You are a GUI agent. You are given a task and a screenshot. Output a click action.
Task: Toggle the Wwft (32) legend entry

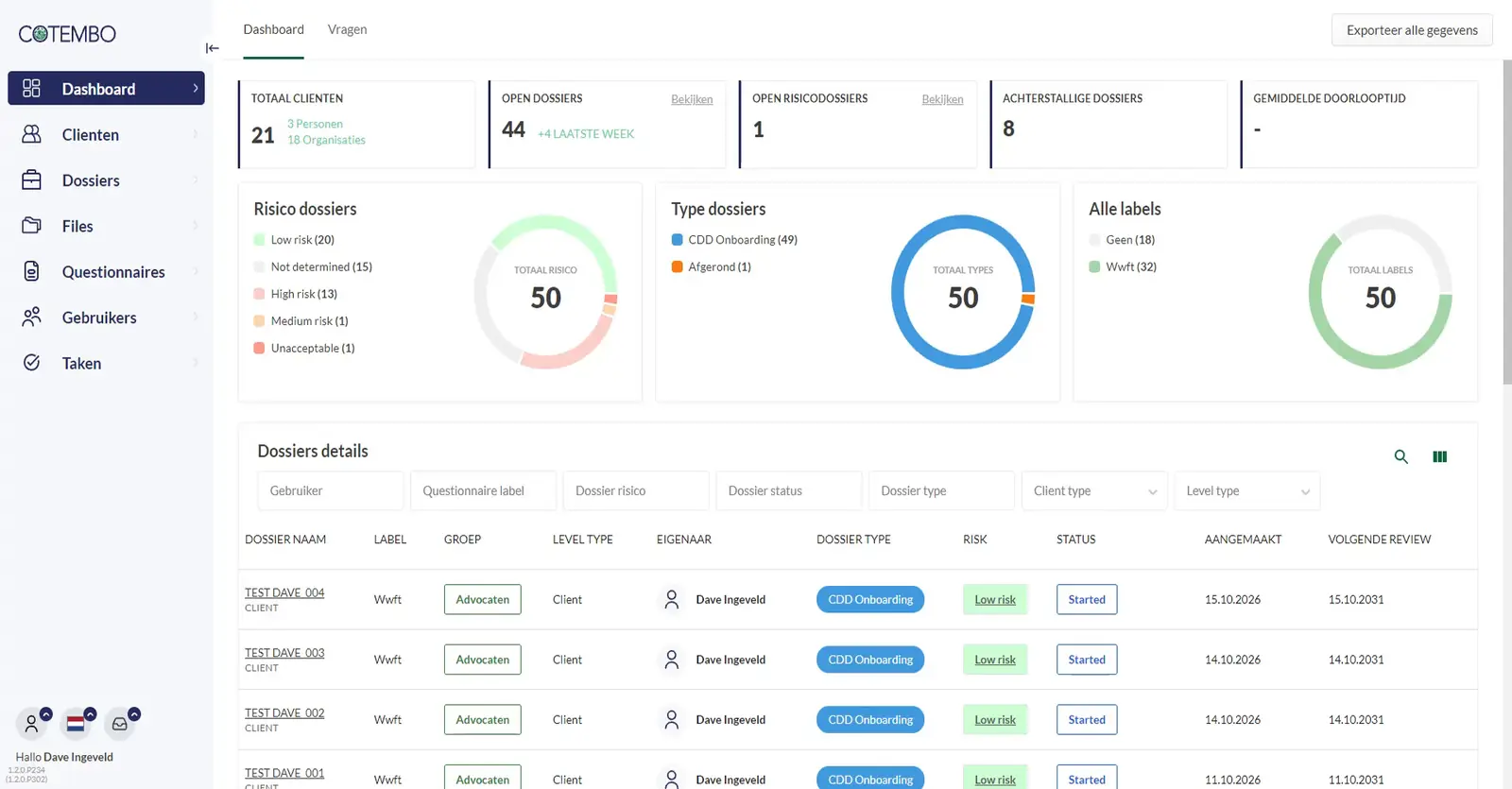[x=1123, y=267]
